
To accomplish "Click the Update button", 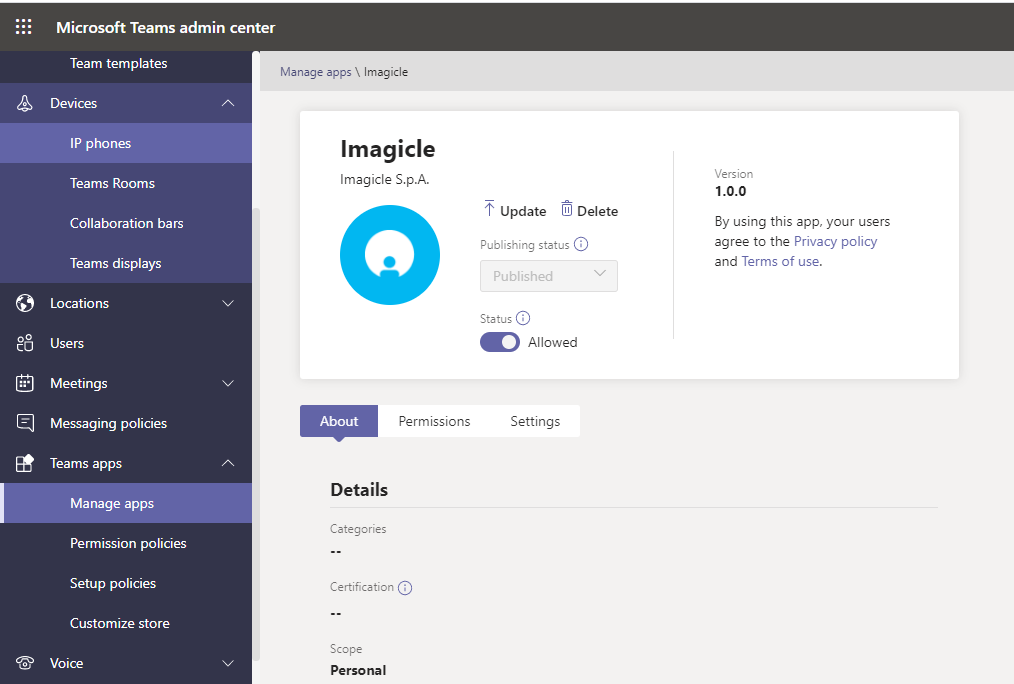I will [514, 210].
